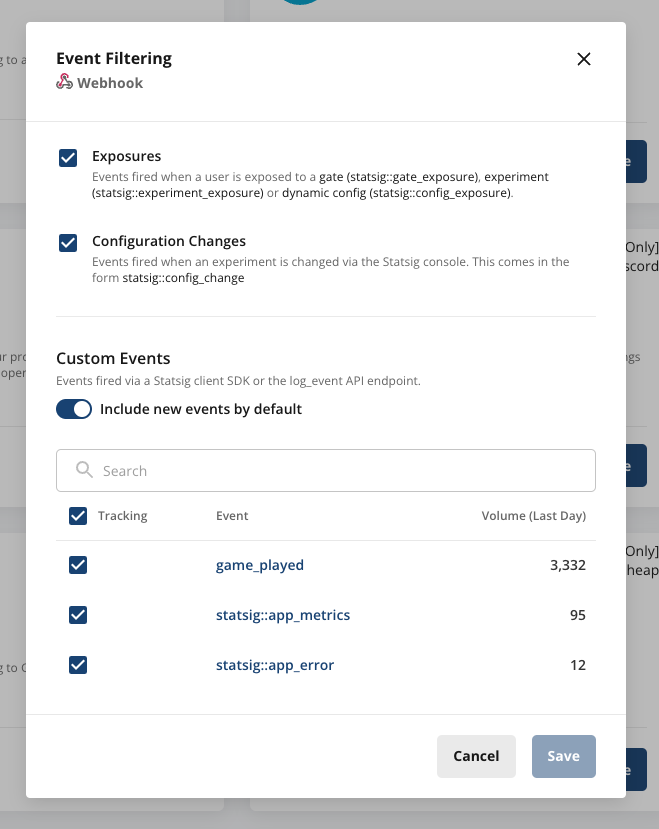Open the game_played event link
The width and height of the screenshot is (659, 829).
coord(259,565)
